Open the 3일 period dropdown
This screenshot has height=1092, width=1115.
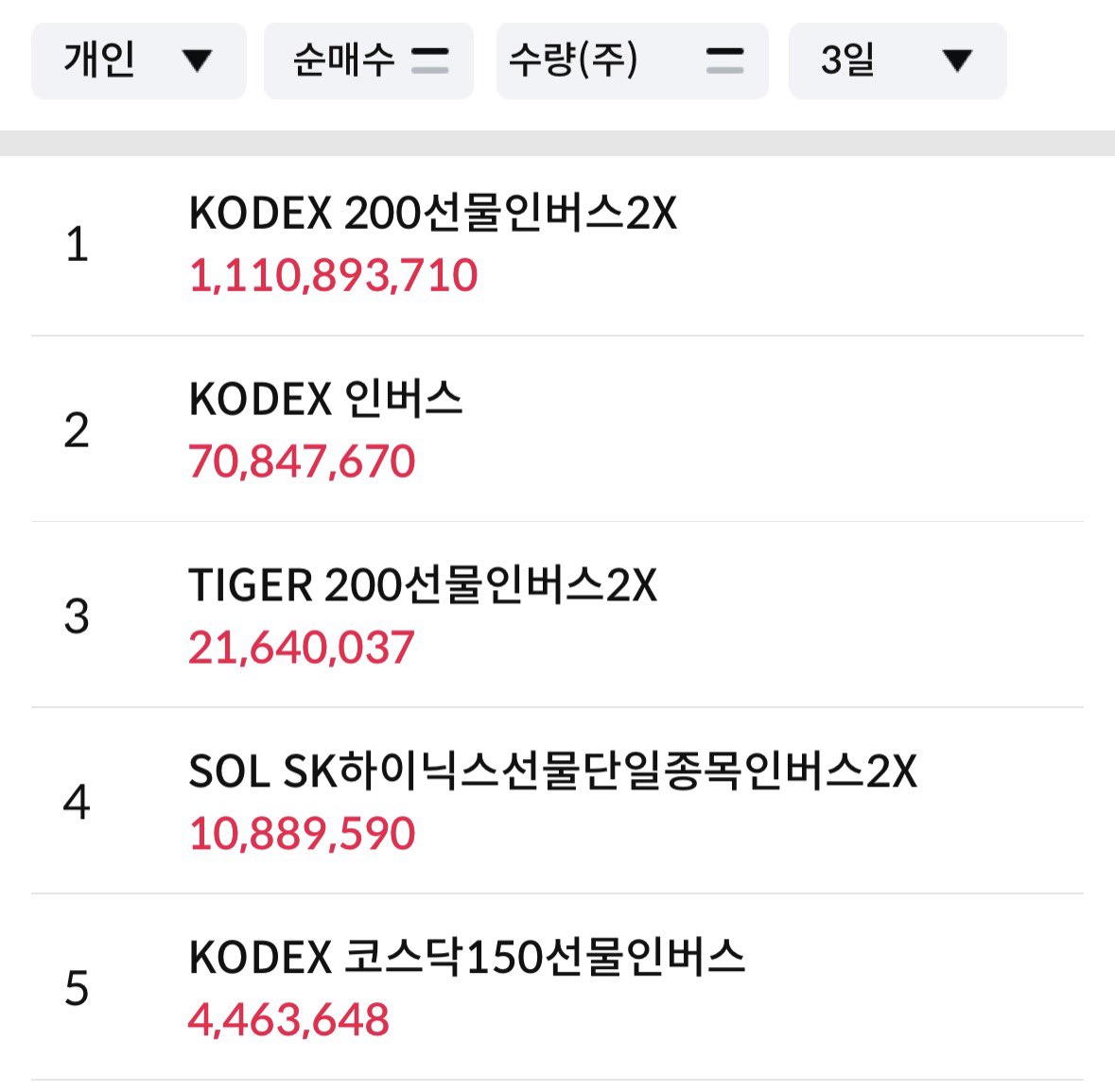tap(897, 61)
